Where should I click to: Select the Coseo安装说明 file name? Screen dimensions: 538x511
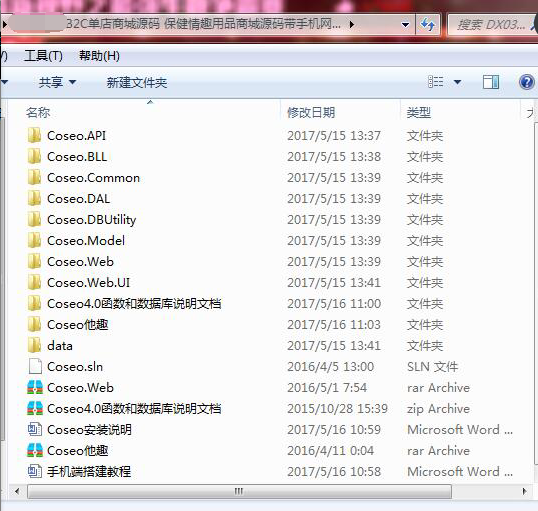point(89,430)
